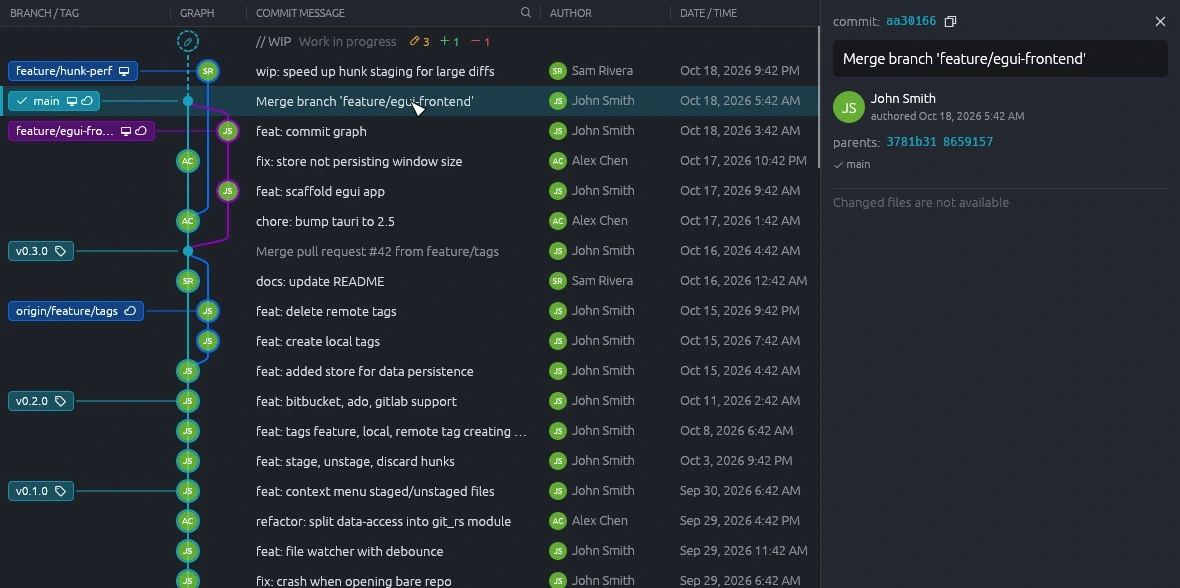1180x588 pixels.
Task: Select 'feat: stage, unstage, discard hunks' commit
Action: coord(409,461)
